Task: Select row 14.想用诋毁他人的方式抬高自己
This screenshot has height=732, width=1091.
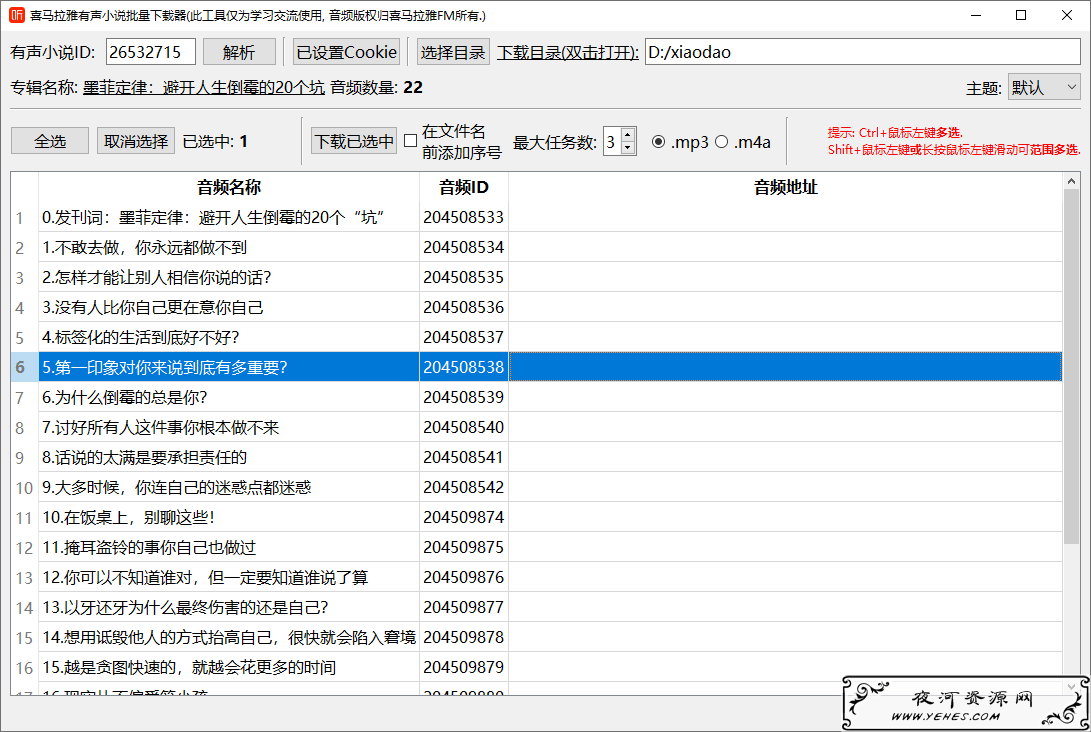Action: point(229,637)
